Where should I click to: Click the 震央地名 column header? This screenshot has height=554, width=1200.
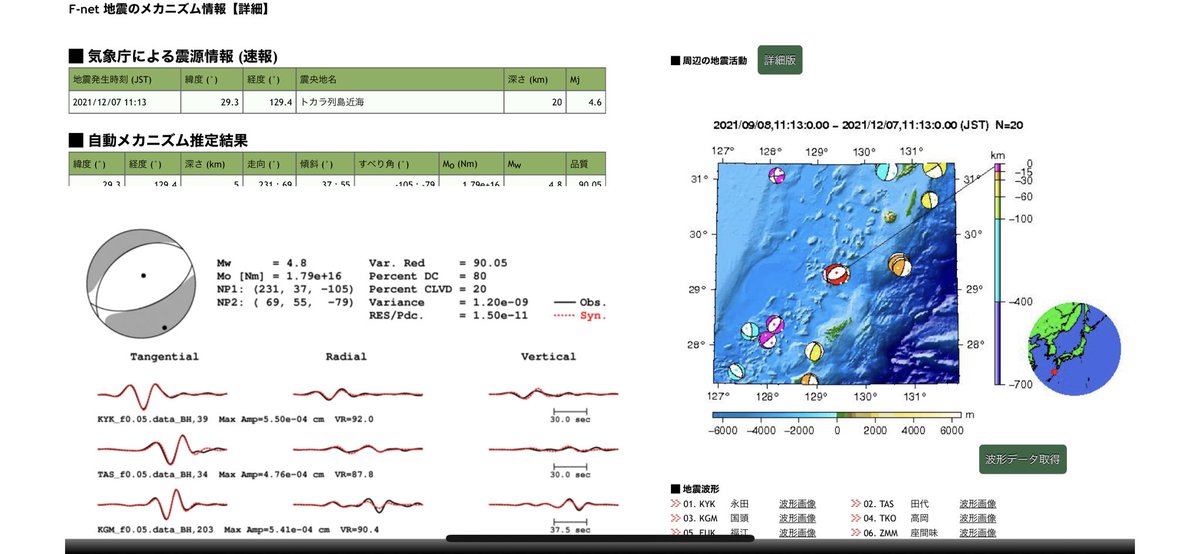400,79
